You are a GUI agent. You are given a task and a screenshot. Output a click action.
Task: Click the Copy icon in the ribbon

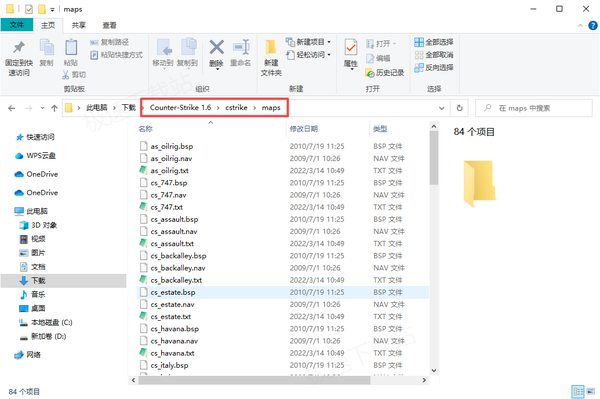pos(47,52)
